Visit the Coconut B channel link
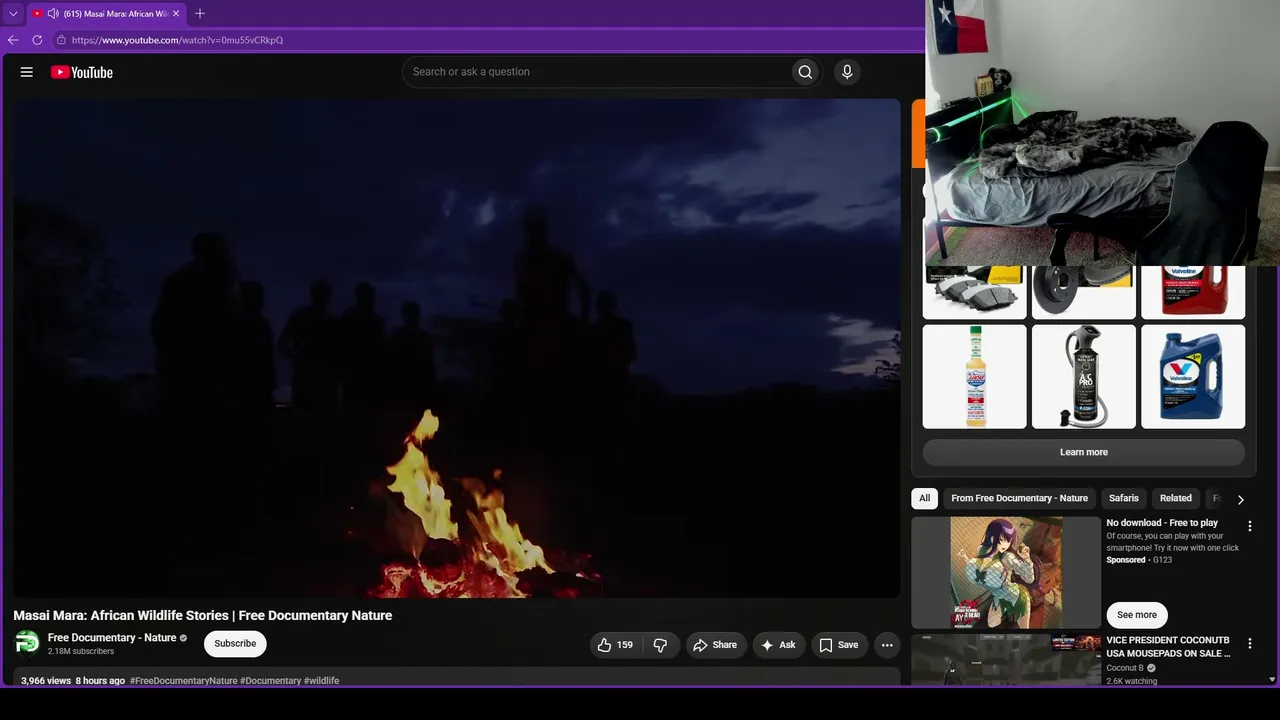The width and height of the screenshot is (1280, 720). click(1125, 668)
